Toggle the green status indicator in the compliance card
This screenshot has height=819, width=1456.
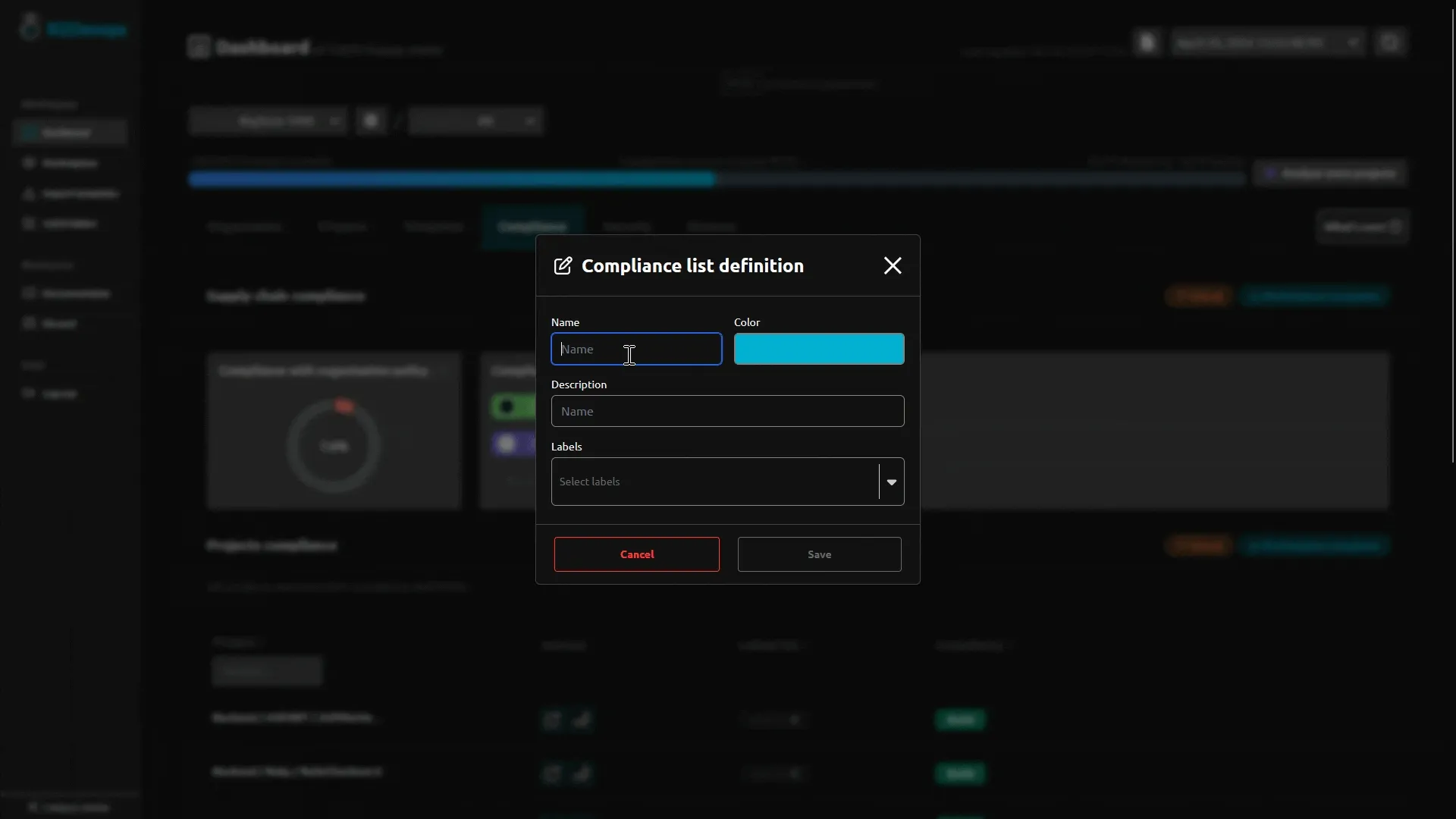pyautogui.click(x=507, y=407)
